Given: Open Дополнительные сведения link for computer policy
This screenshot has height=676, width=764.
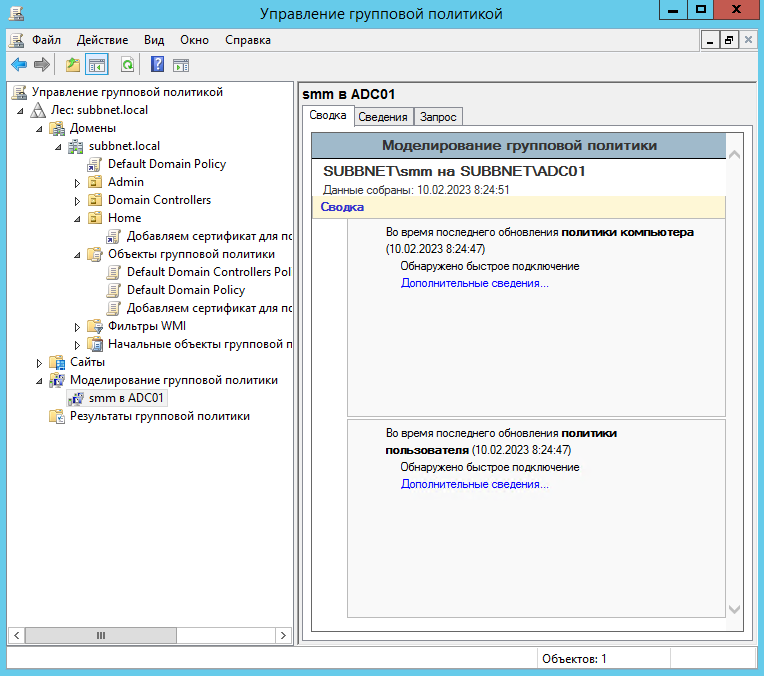Looking at the screenshot, I should (x=474, y=283).
